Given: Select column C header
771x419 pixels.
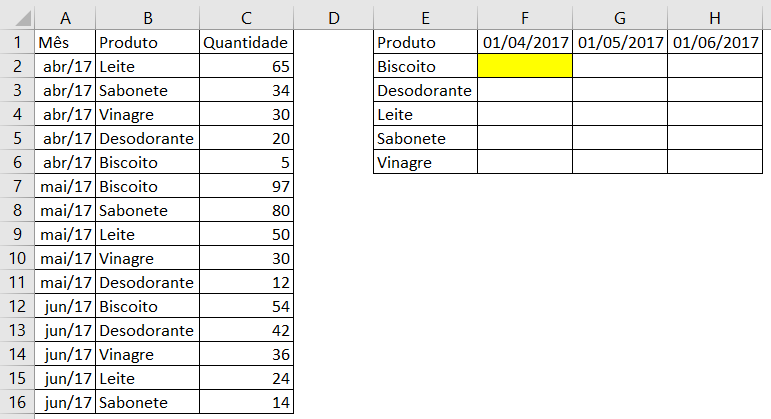Looking at the screenshot, I should point(246,16).
